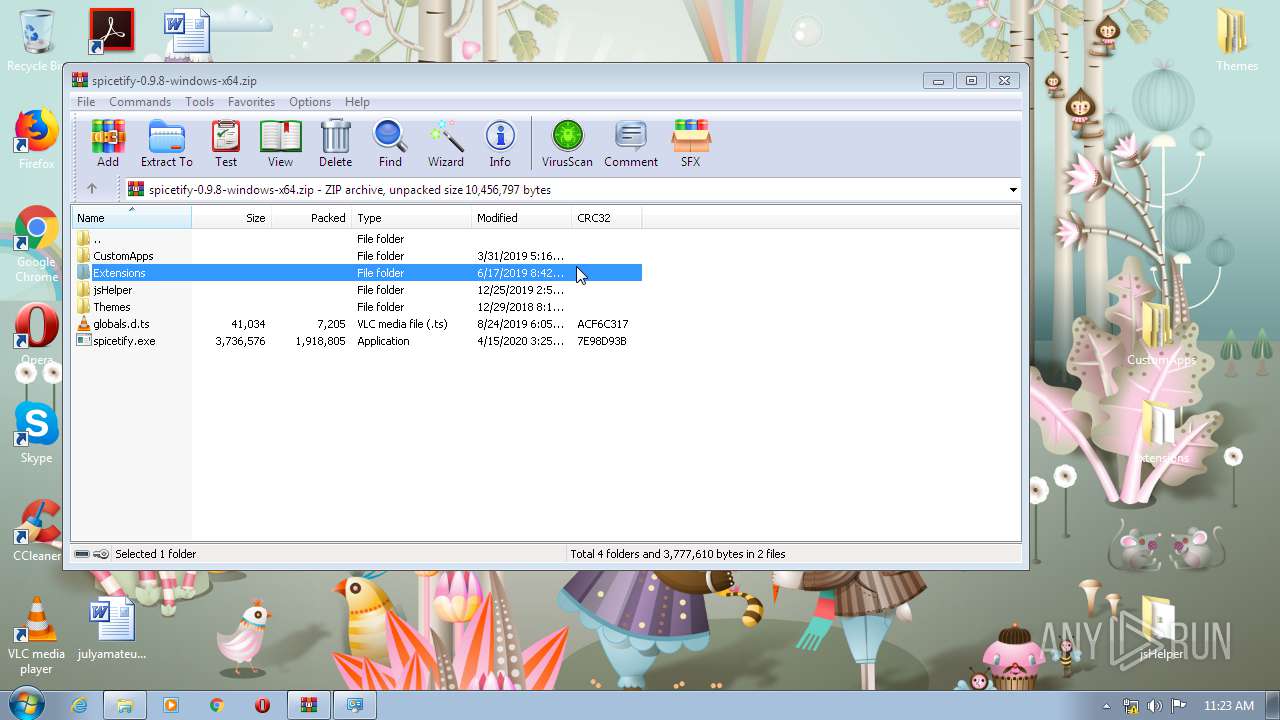Open the Find magnifier icon
The image size is (1280, 720).
point(390,144)
